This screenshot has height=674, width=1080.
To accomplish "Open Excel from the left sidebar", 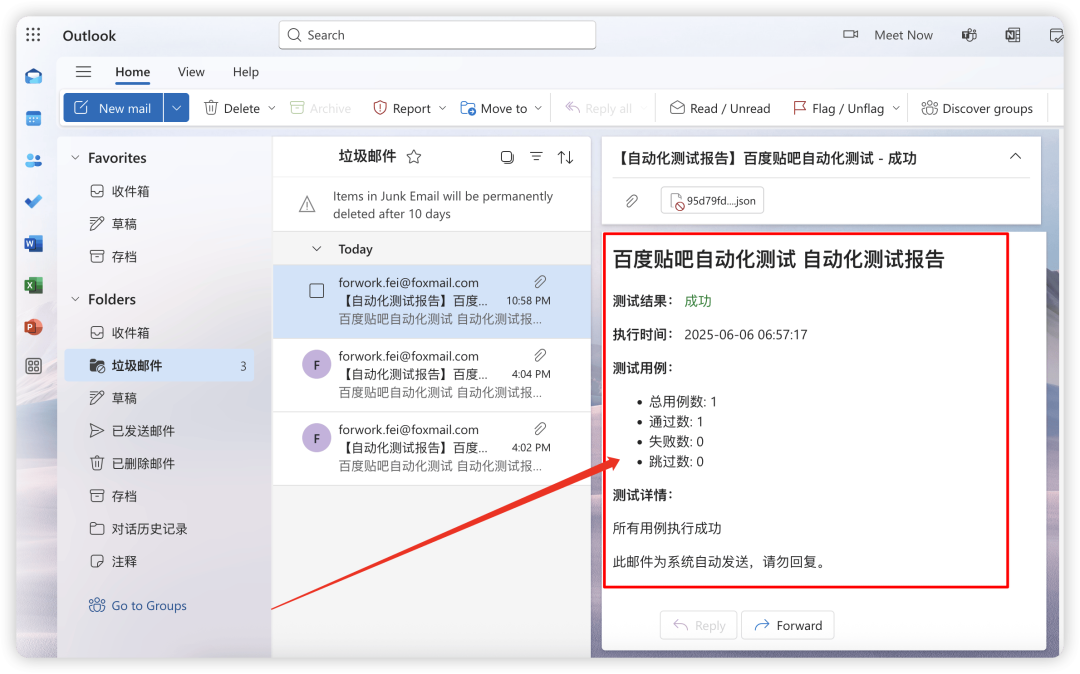I will click(x=33, y=285).
